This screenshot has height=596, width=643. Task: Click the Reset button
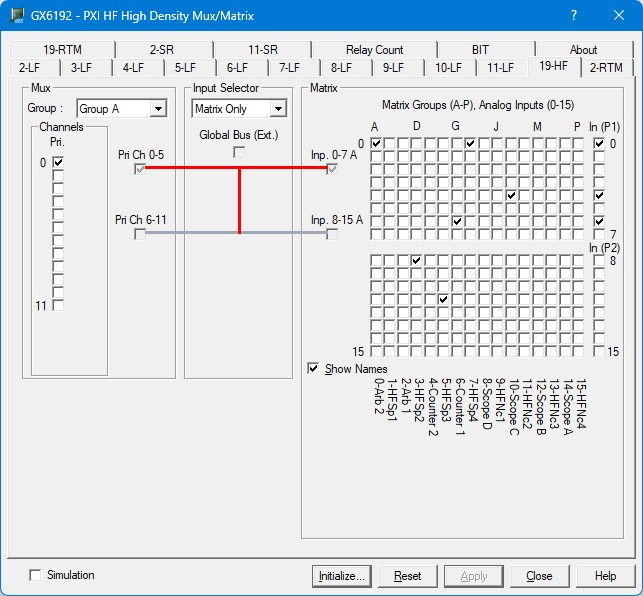(x=407, y=576)
